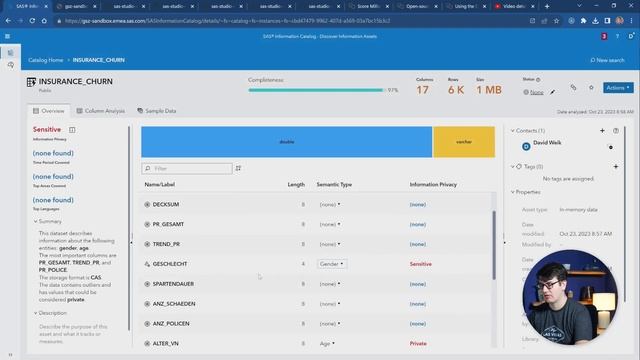Add a contact with the plus icon
Image resolution: width=640 pixels, height=360 pixels.
(602, 131)
